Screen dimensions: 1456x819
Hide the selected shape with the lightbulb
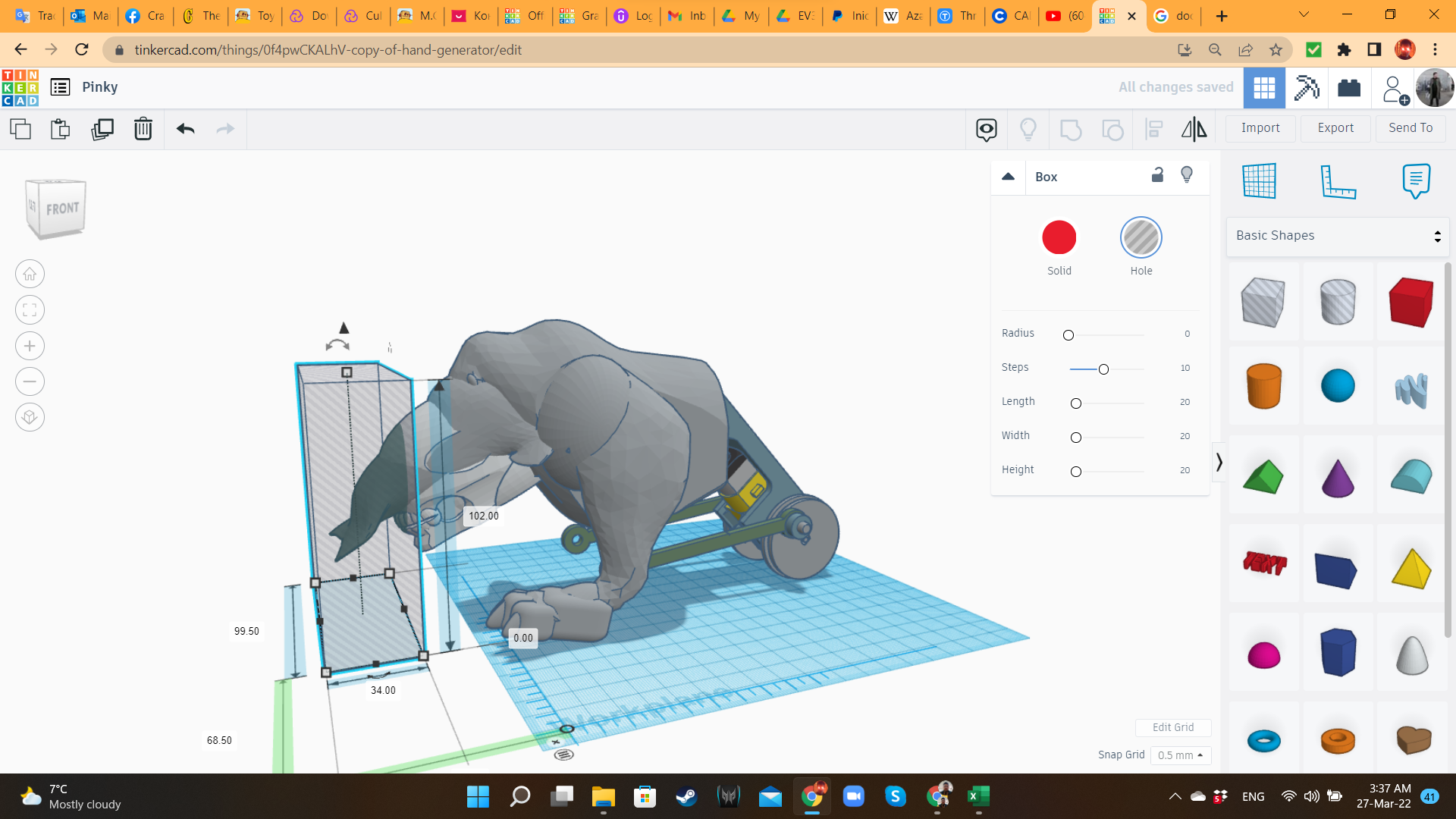coord(1187,175)
